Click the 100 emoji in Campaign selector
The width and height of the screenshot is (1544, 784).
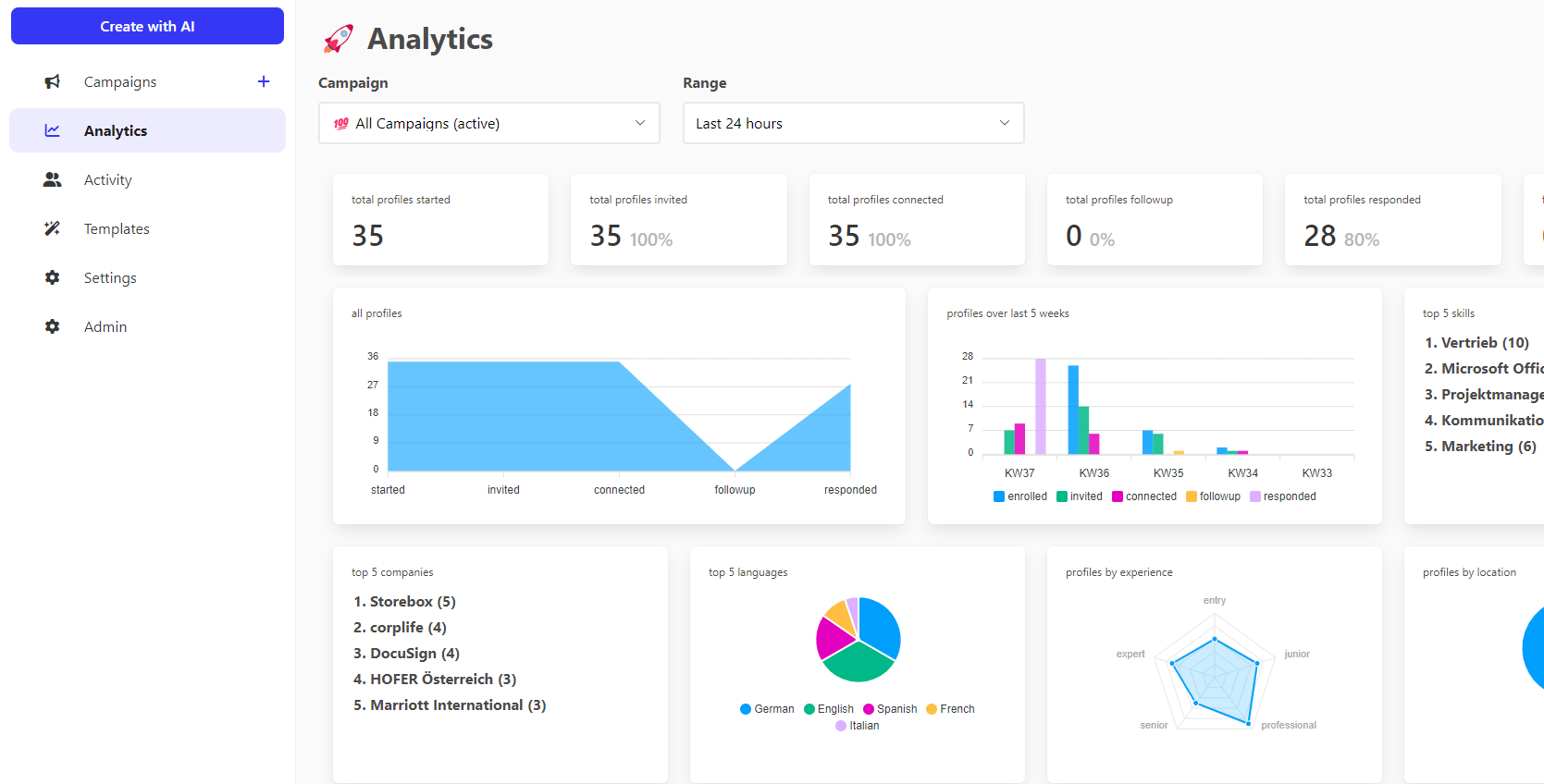(341, 124)
